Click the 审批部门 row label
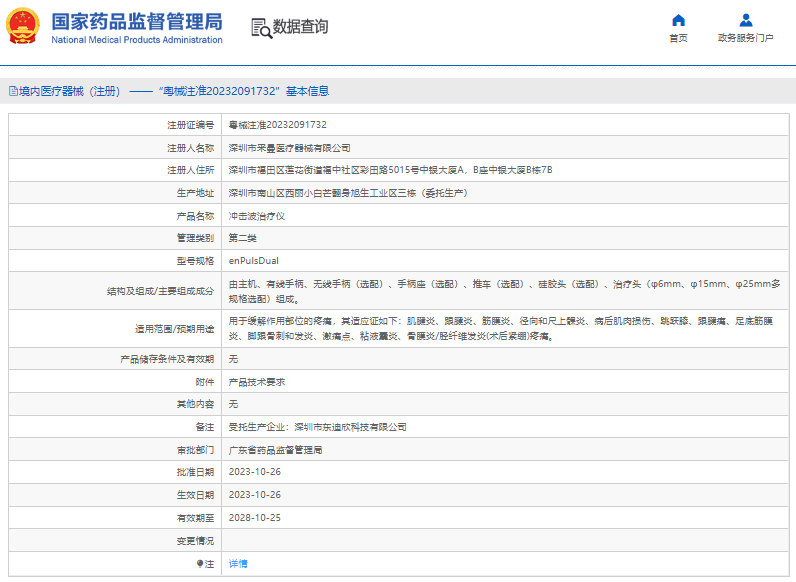This screenshot has height=582, width=796. (x=195, y=450)
